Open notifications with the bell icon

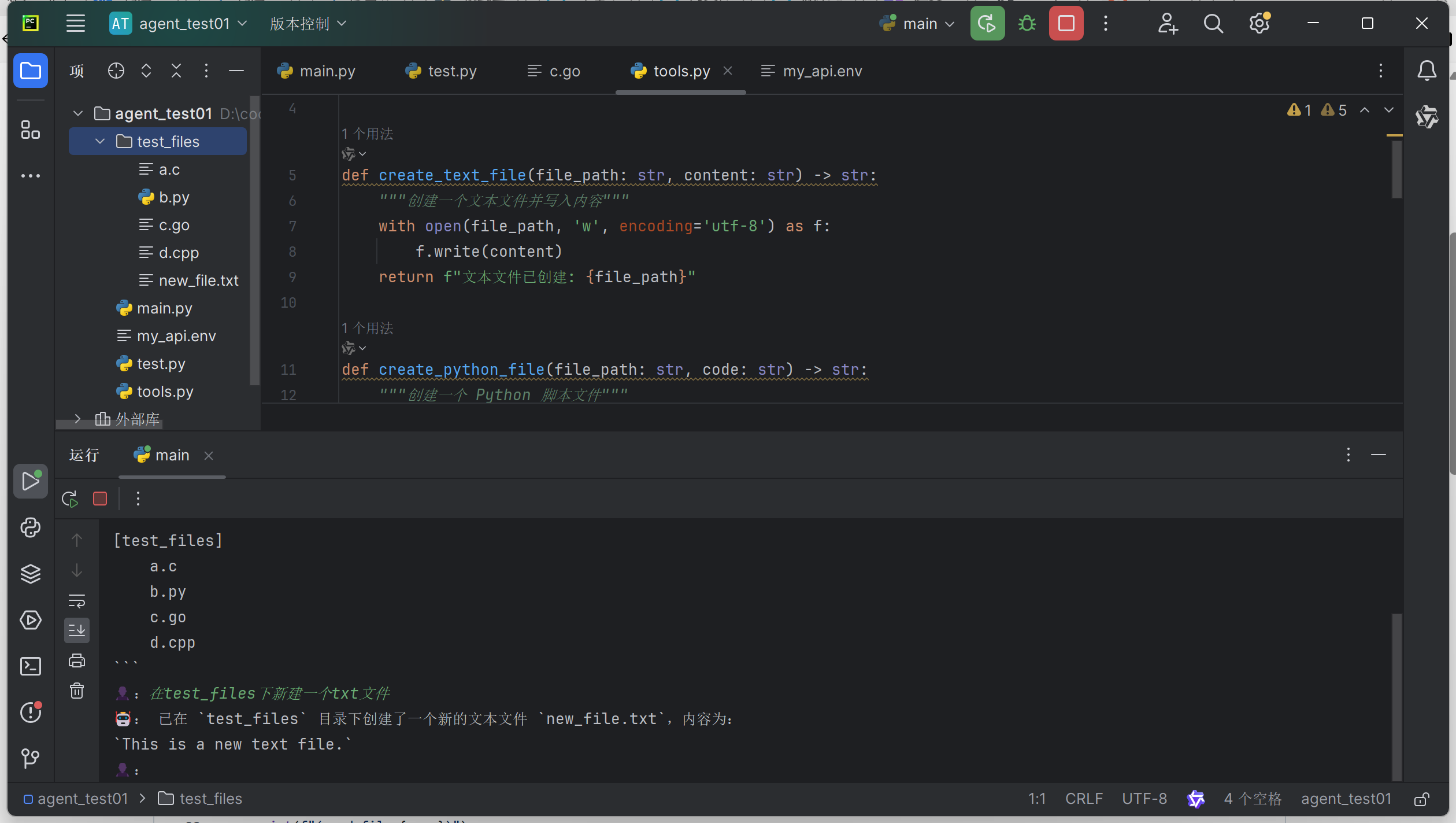pos(1426,71)
